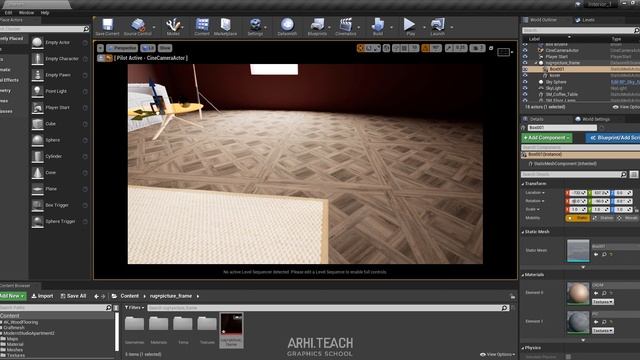Viewport: 640px width, 360px height.
Task: Click the viewport layout maximize icon
Action: coord(491,48)
